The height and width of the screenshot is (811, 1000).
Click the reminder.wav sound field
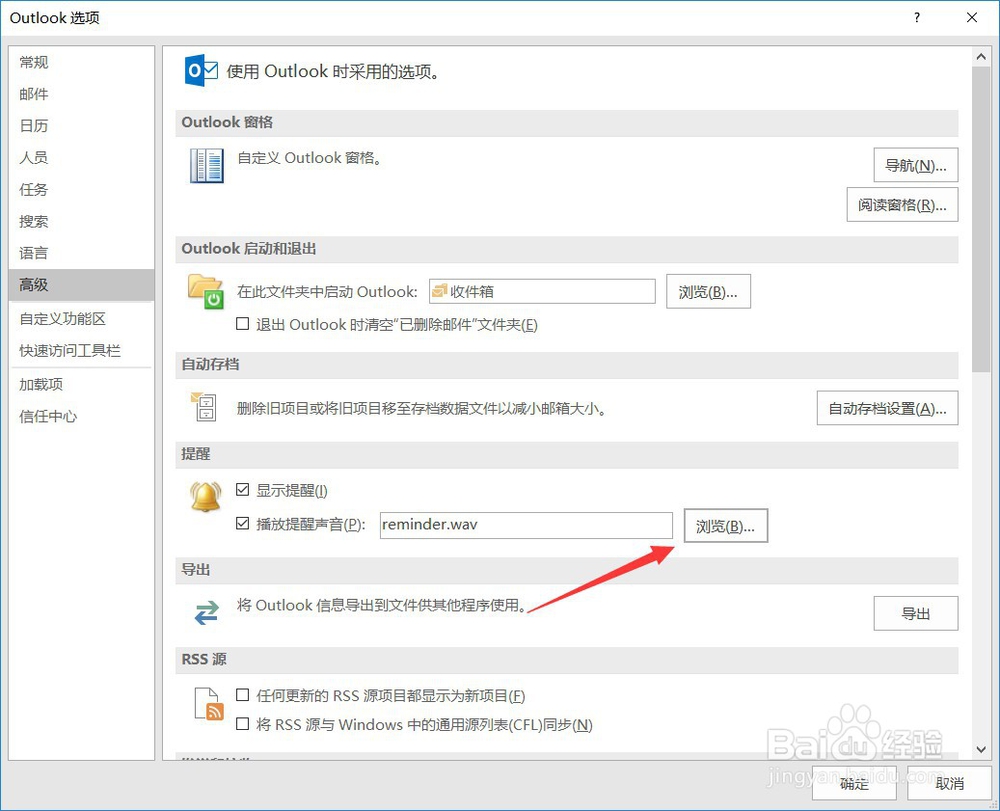point(526,525)
